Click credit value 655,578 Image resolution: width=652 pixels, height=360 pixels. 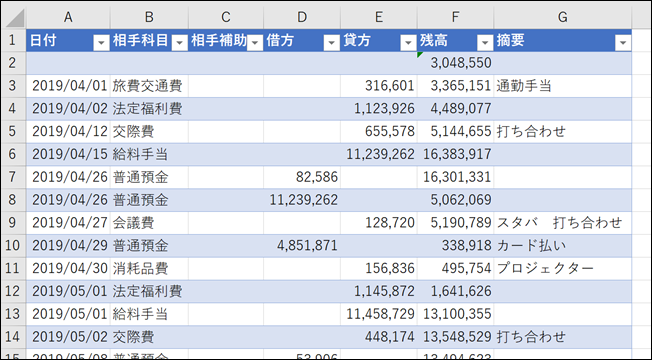click(379, 131)
